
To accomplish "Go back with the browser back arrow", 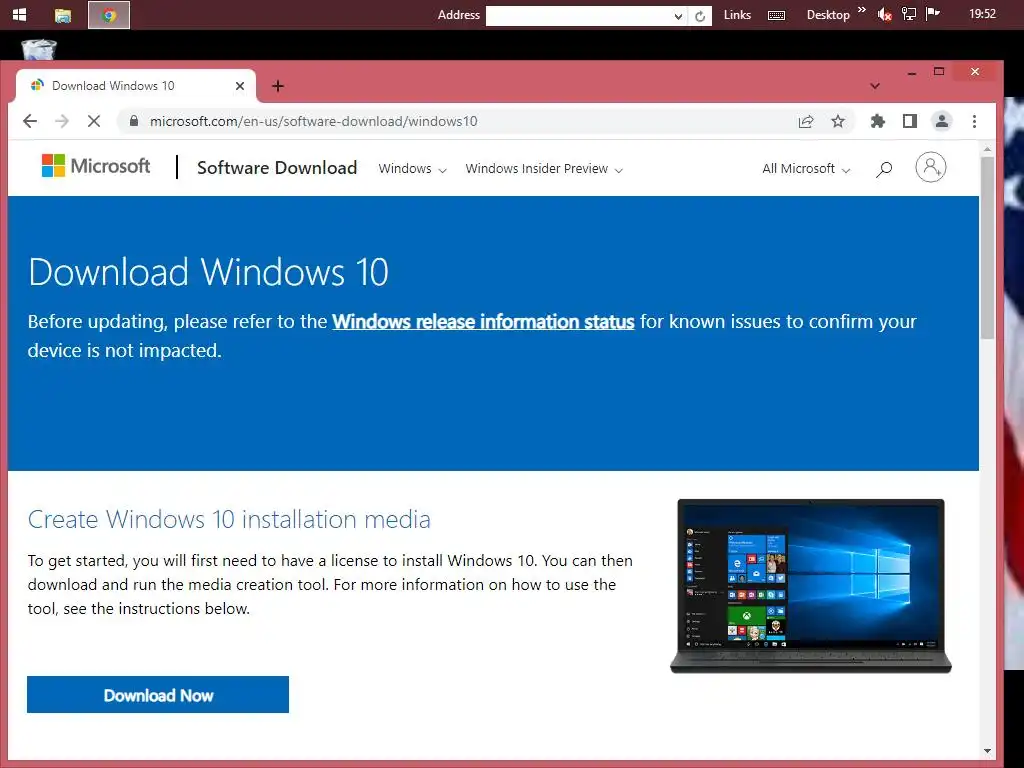I will click(x=30, y=121).
